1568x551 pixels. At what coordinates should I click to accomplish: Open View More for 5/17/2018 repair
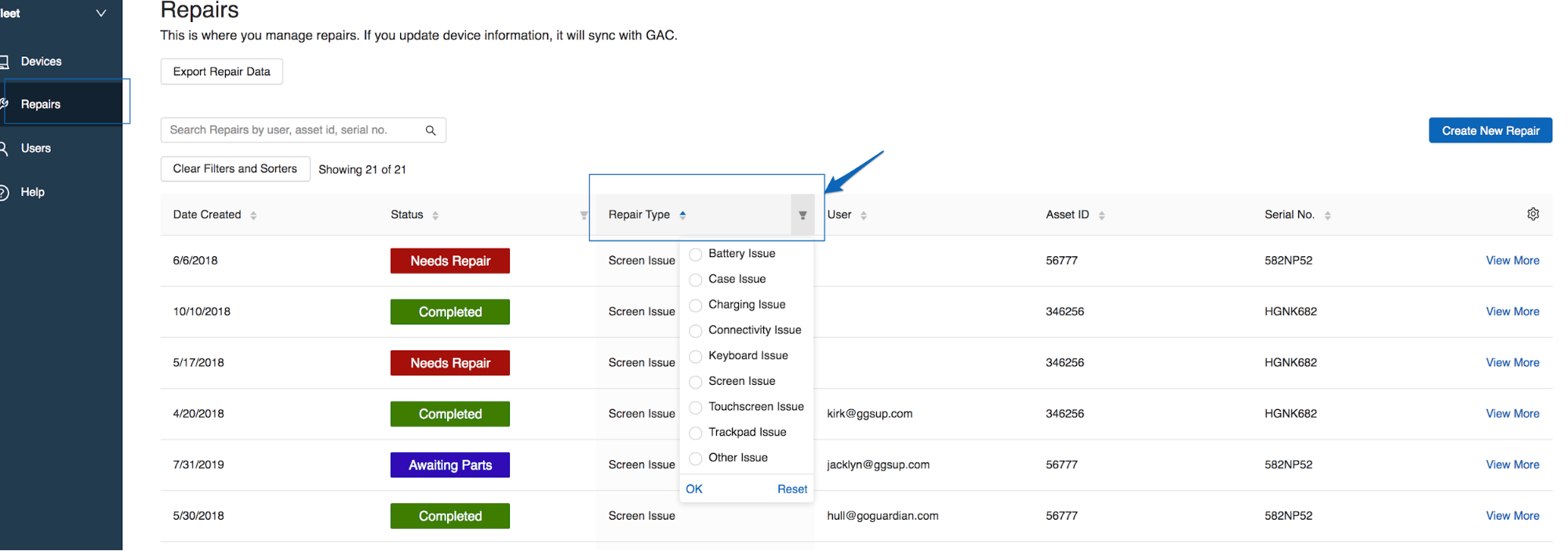pyautogui.click(x=1512, y=362)
